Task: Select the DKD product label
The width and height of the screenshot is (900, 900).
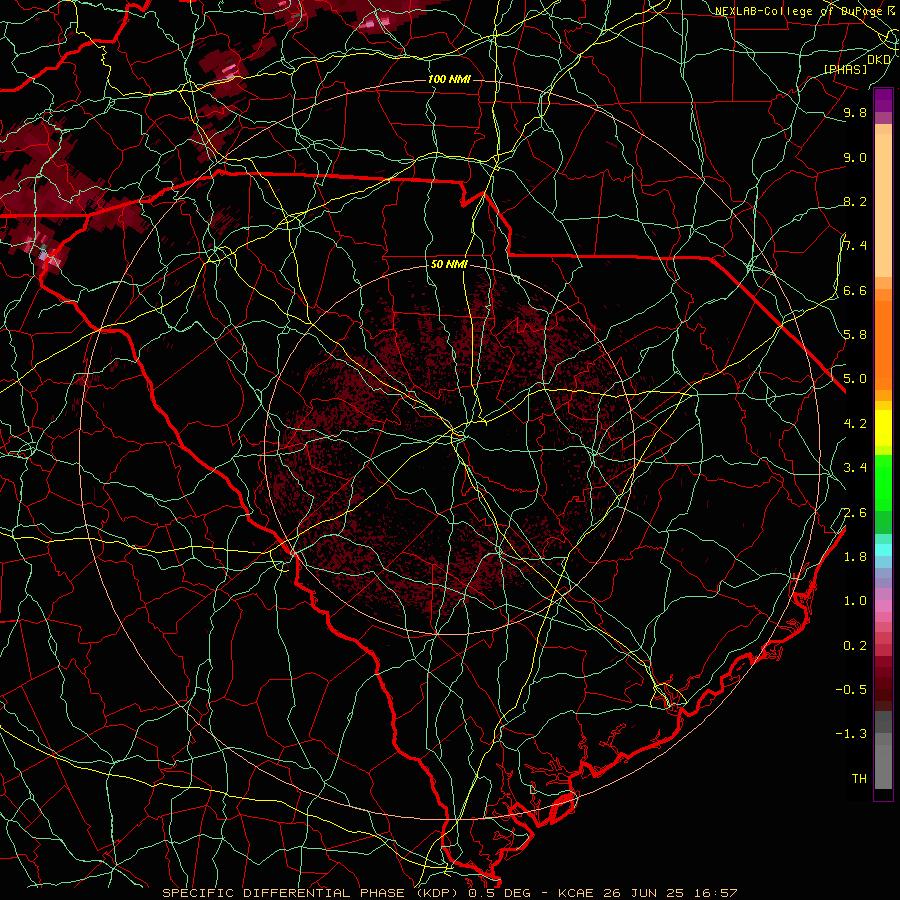Action: (x=879, y=60)
